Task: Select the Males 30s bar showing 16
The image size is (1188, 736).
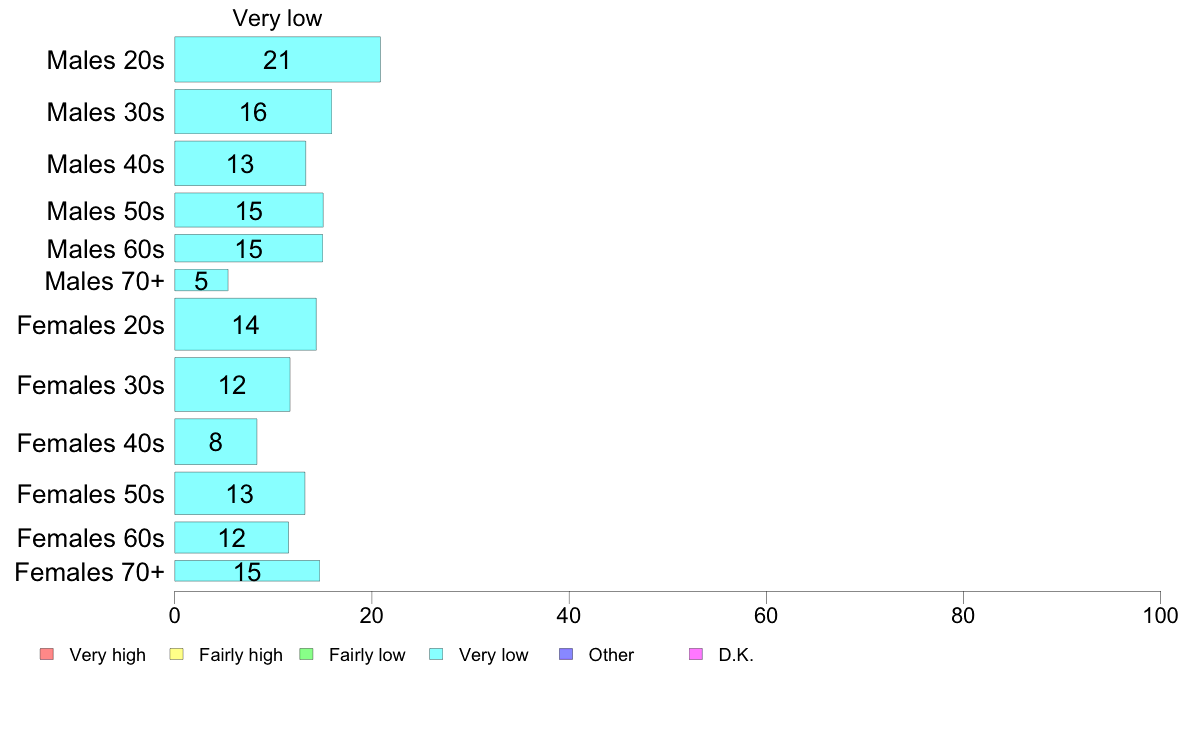Action: (x=253, y=111)
